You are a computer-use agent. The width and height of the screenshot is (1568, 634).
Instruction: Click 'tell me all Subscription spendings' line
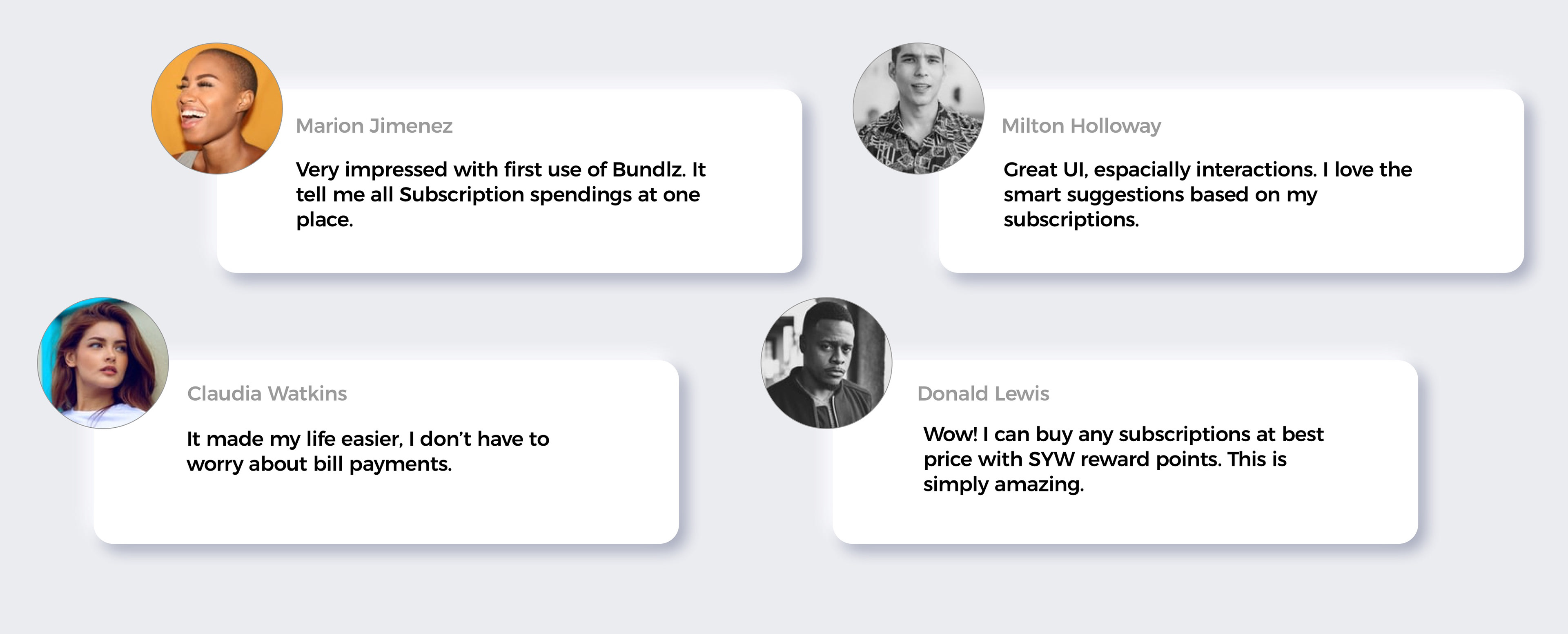point(464,195)
